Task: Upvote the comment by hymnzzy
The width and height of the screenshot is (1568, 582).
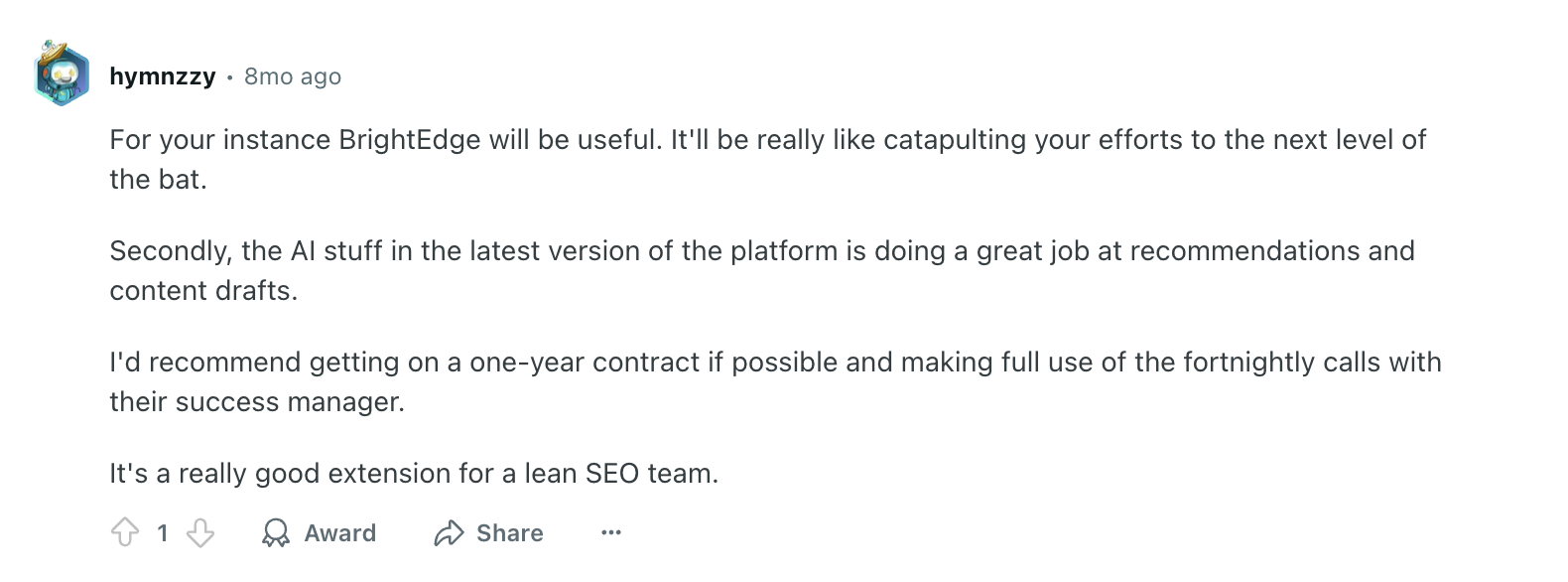Action: pos(125,533)
